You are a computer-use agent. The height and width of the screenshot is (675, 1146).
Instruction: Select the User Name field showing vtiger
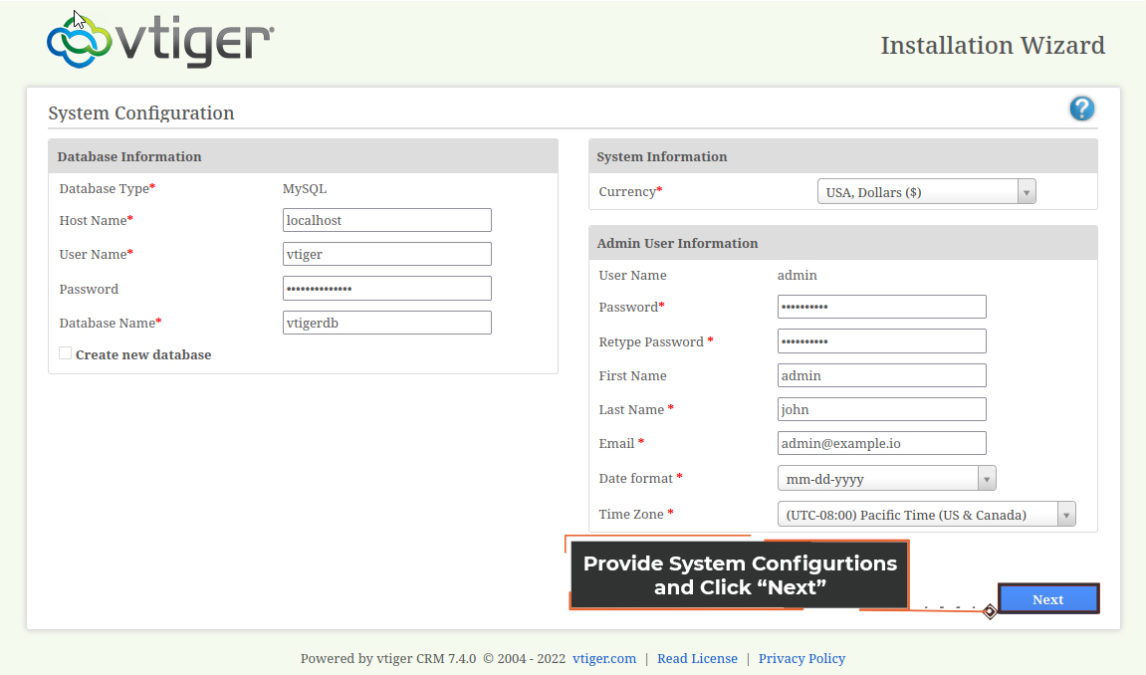coord(387,254)
